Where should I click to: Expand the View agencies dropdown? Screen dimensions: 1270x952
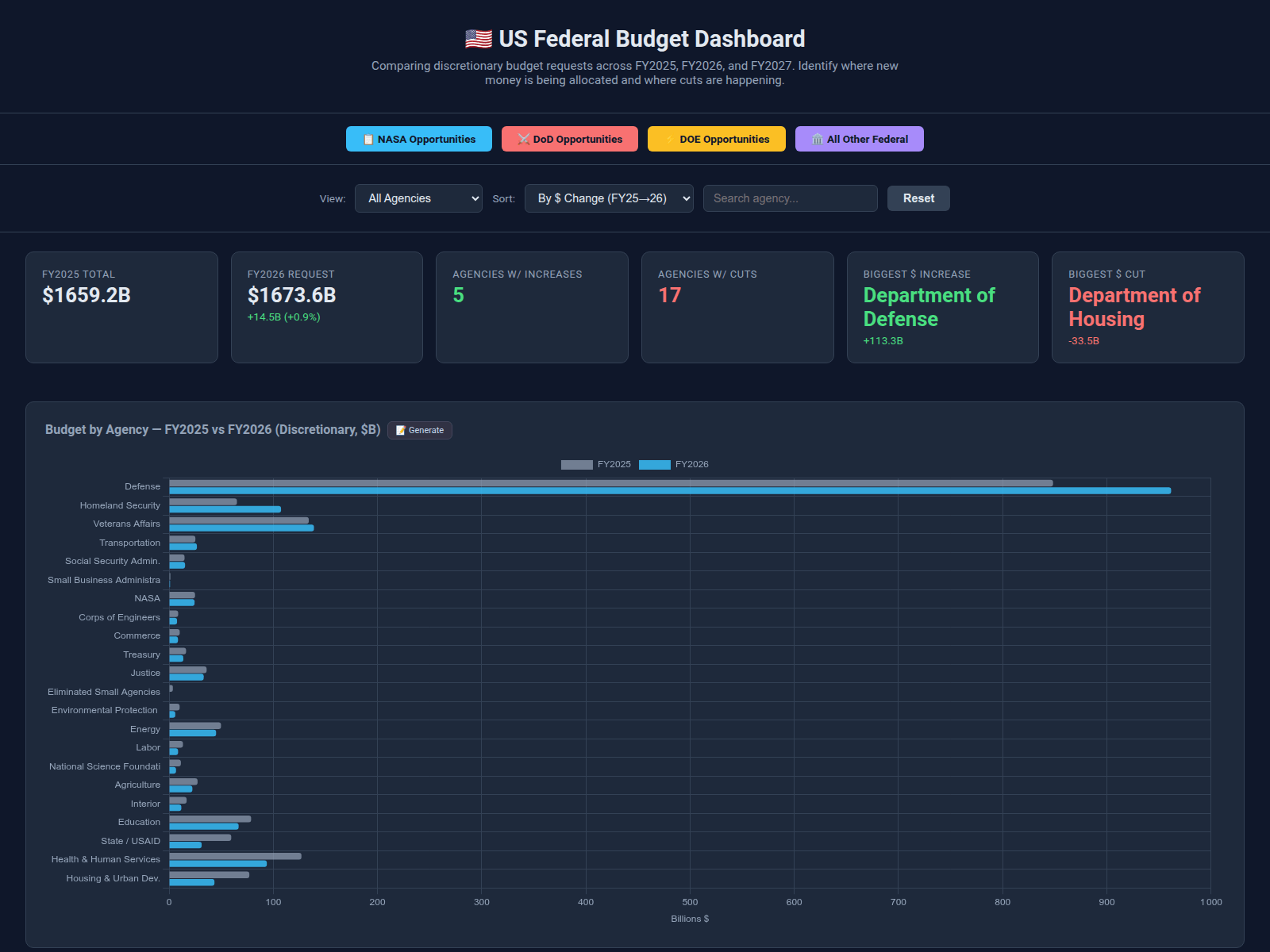[x=418, y=198]
